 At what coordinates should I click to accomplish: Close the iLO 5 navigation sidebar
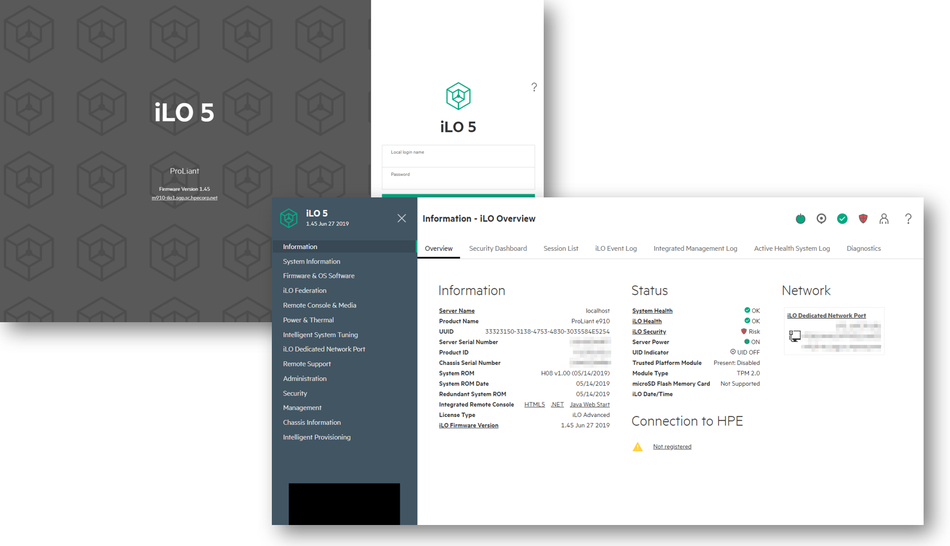[x=402, y=218]
